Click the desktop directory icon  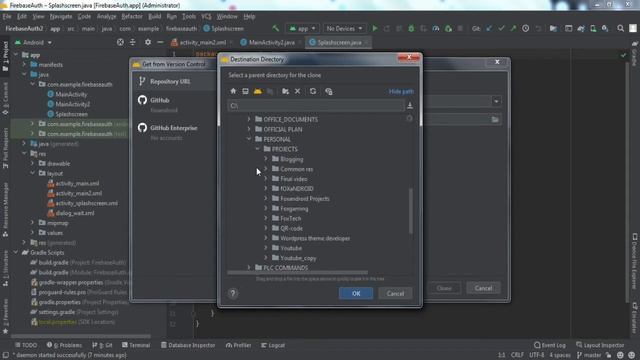[x=245, y=91]
